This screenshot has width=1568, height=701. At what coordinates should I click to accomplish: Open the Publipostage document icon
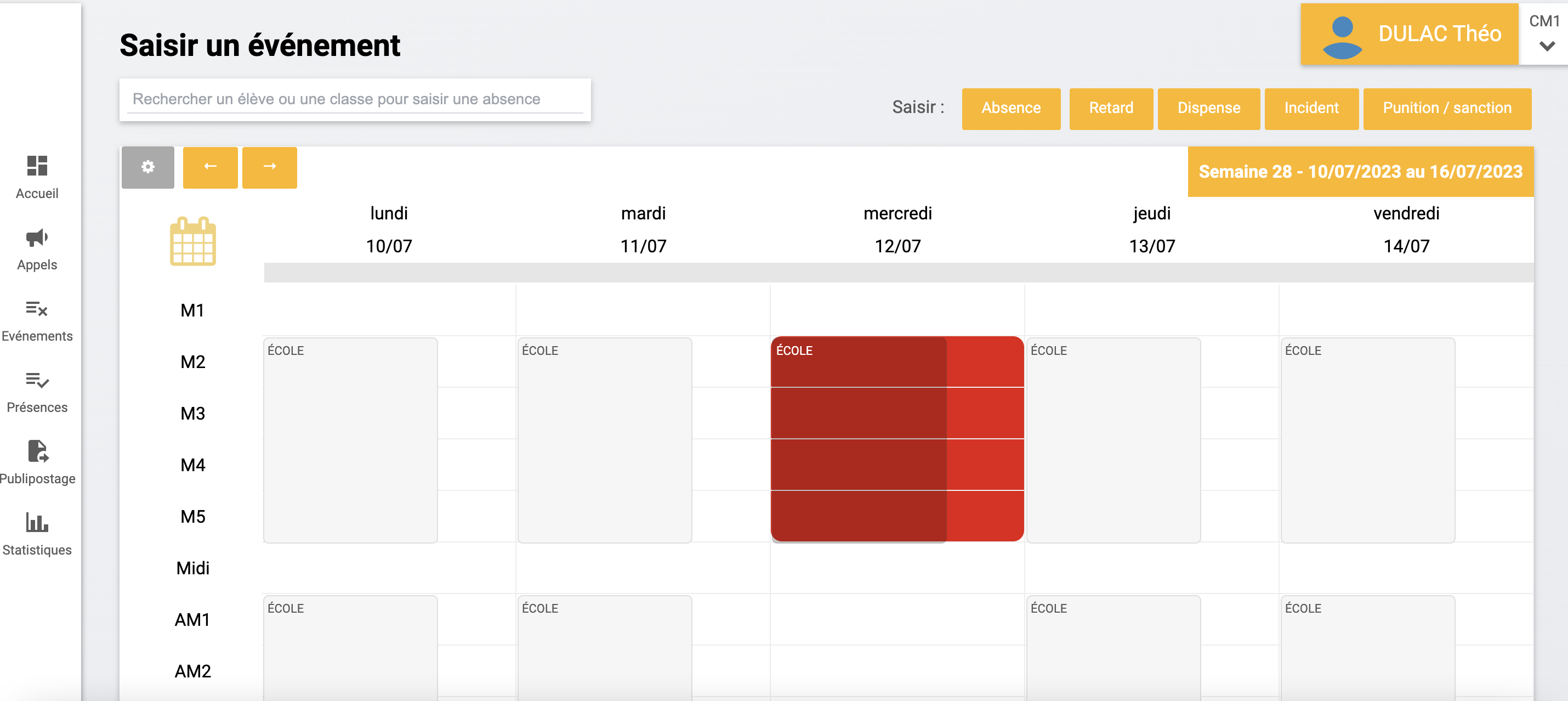tap(38, 451)
